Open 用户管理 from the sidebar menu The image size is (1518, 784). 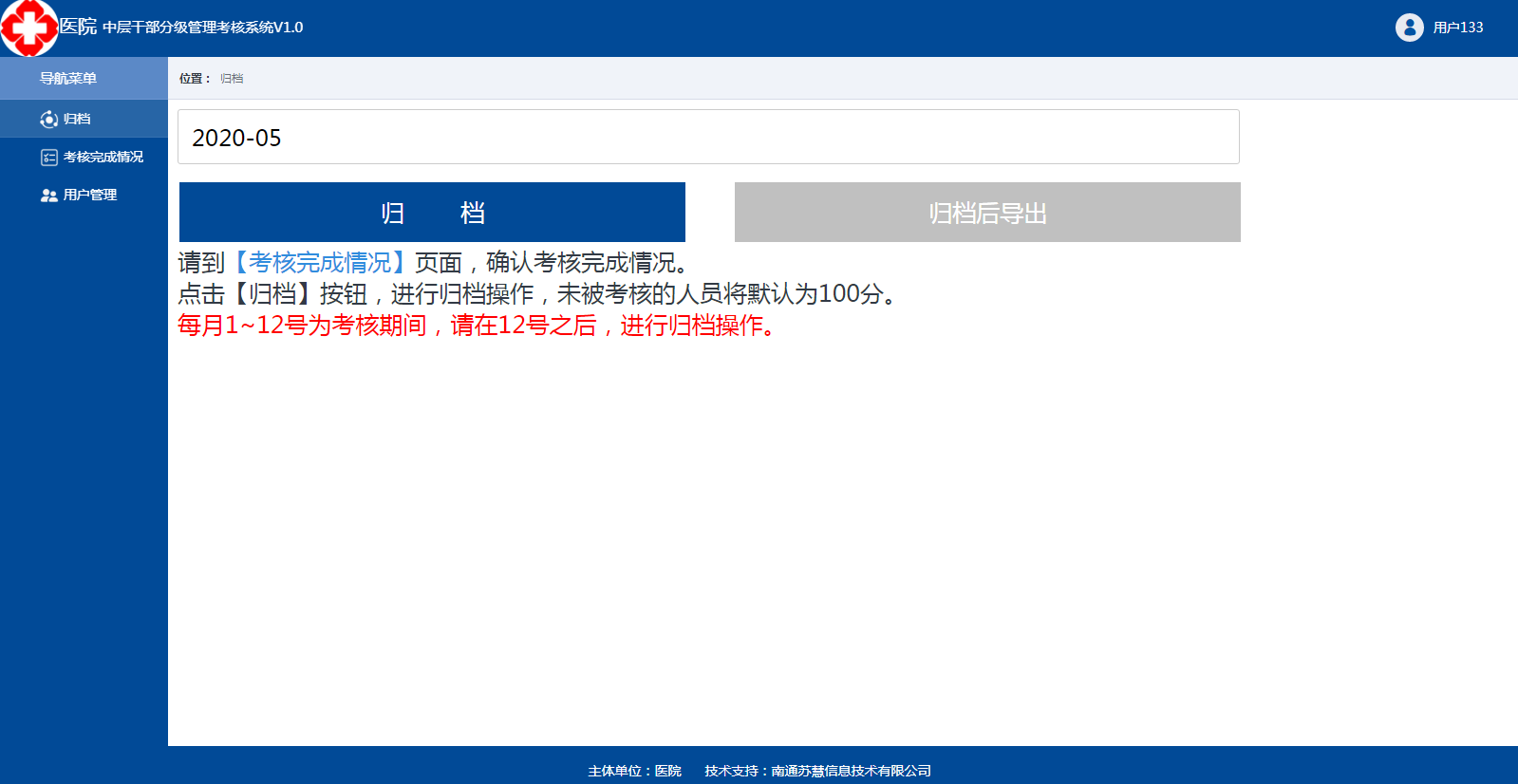tap(90, 196)
